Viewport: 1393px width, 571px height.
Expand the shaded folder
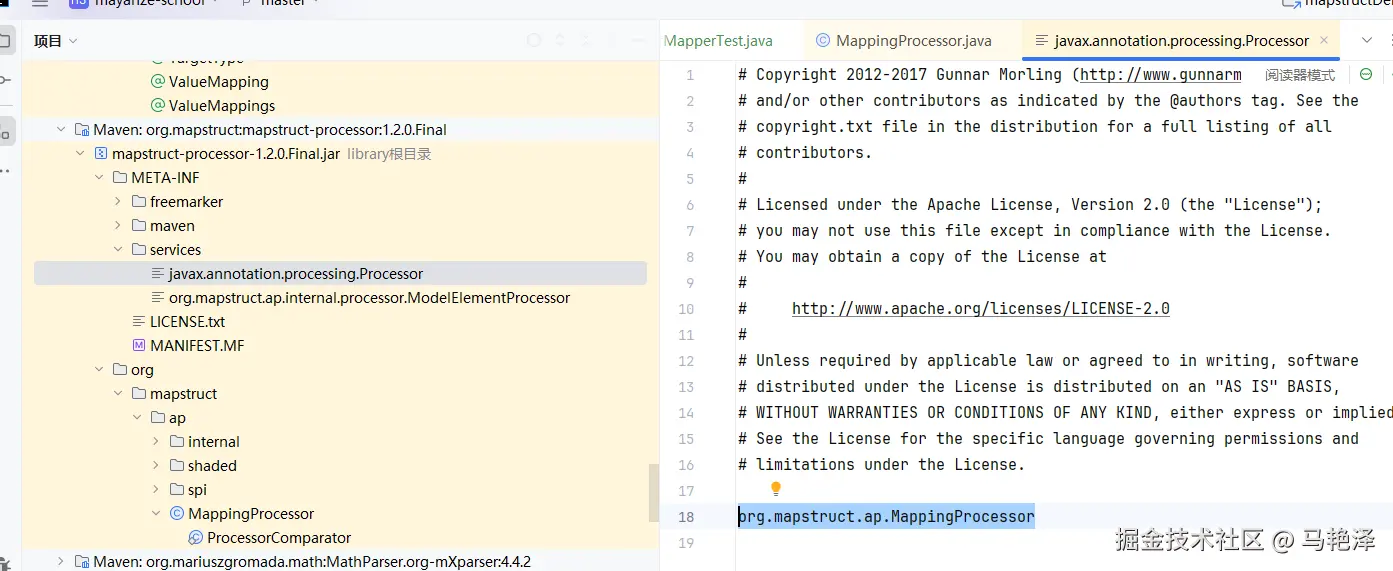pos(156,466)
